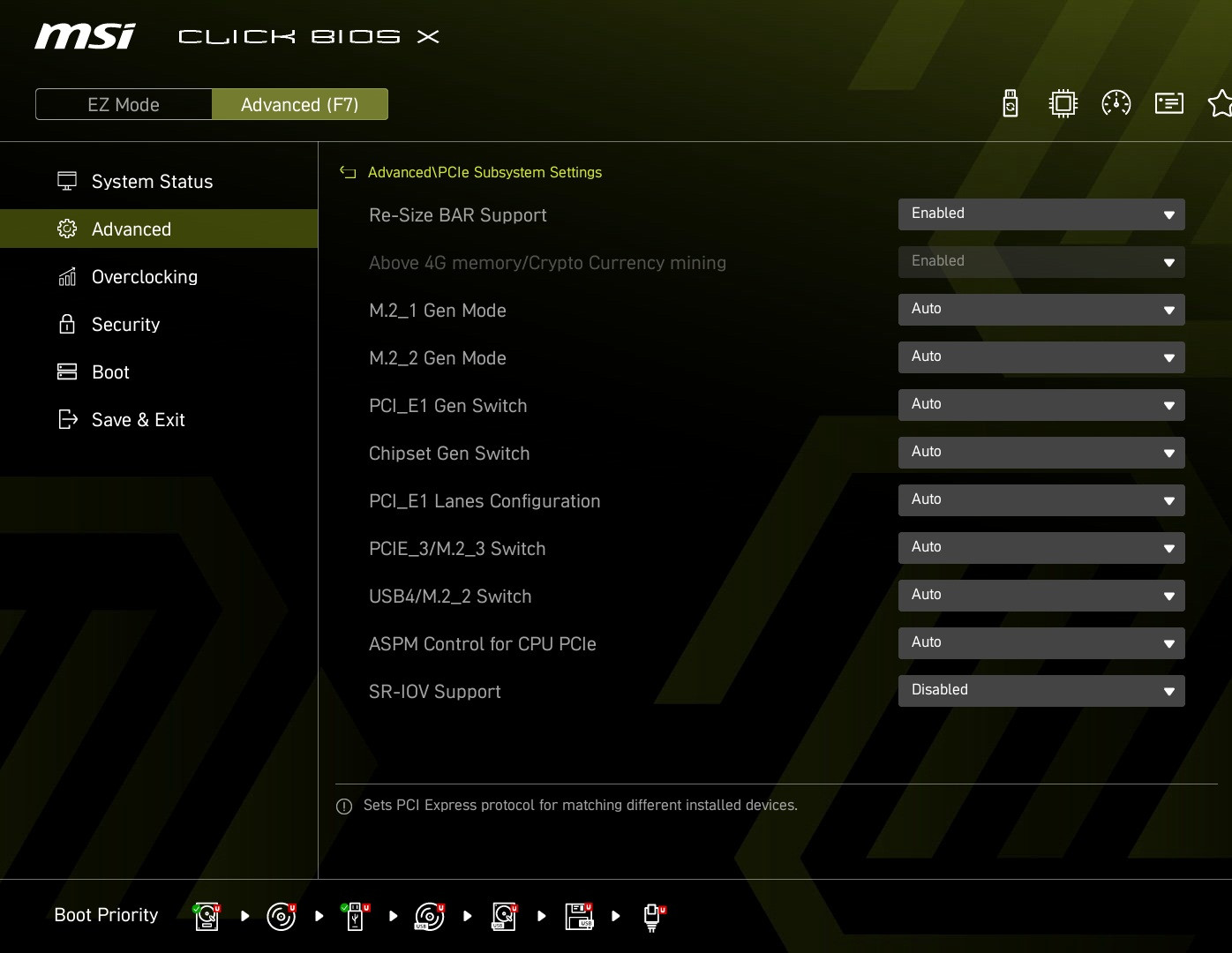Click the Re-Size BAR Support label
The image size is (1232, 953).
(x=458, y=215)
